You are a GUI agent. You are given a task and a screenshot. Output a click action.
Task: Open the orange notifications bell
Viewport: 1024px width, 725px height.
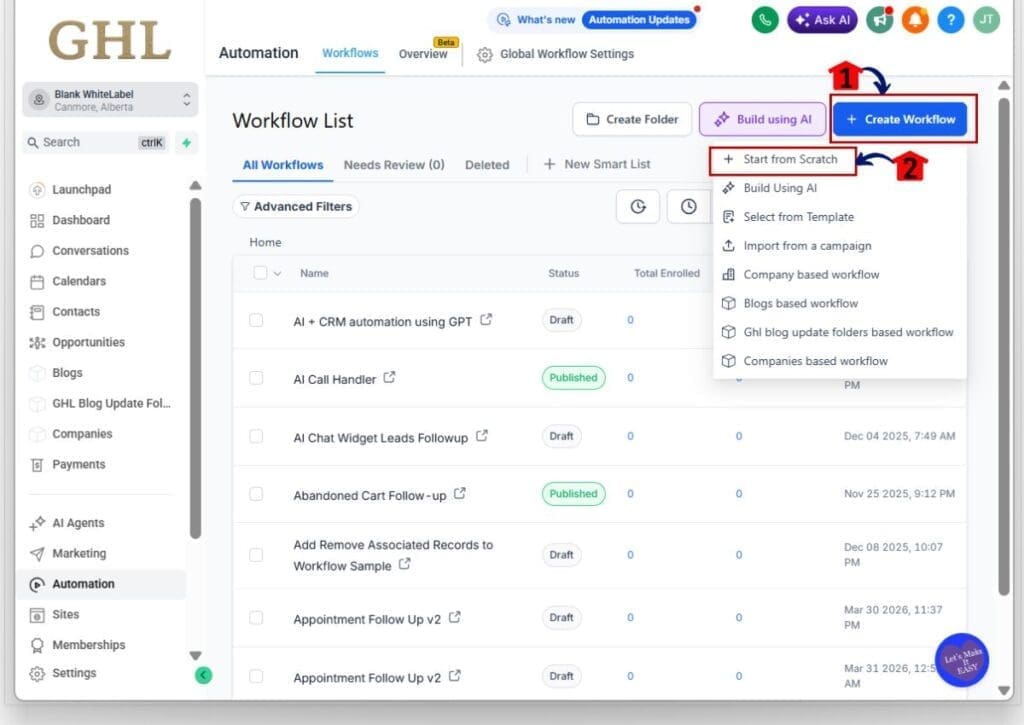click(x=916, y=19)
